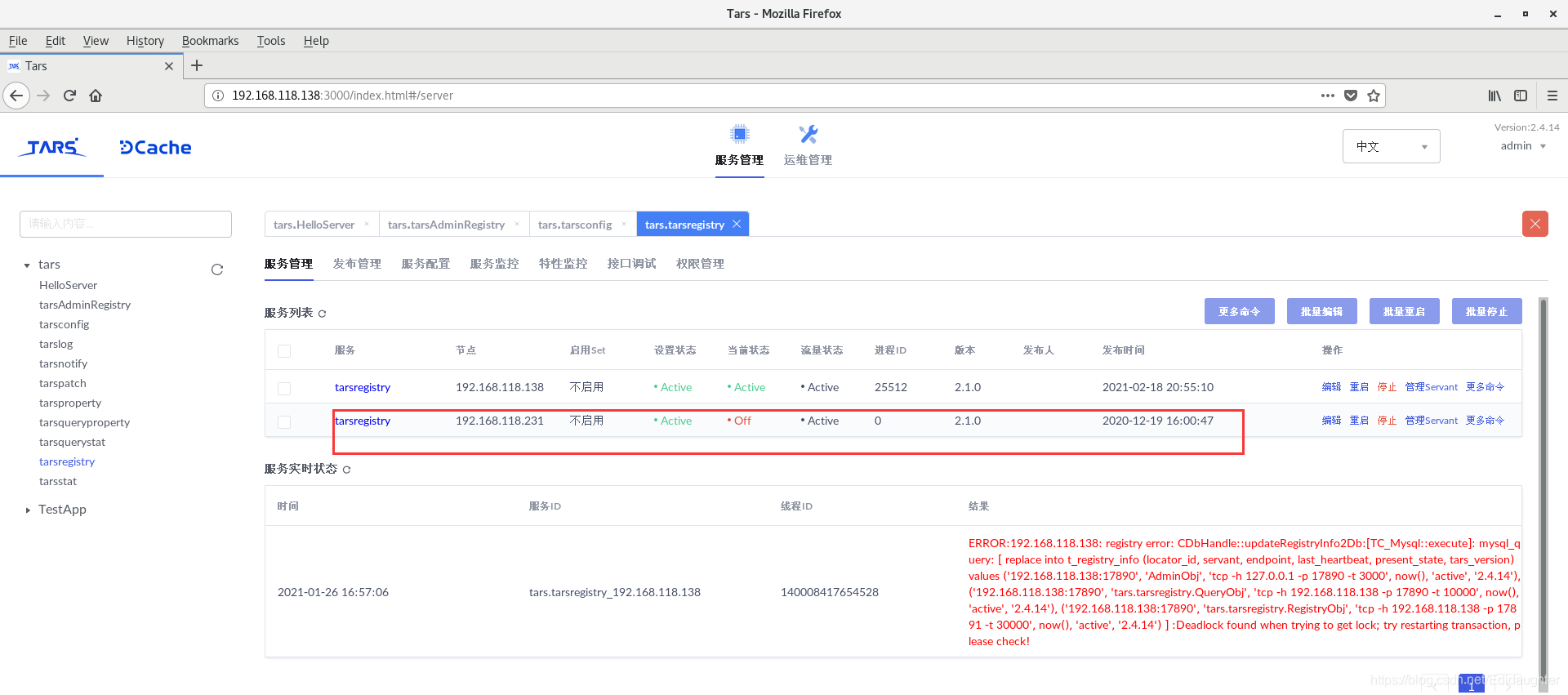Click 停止 for node 192.168.118.231

point(1387,421)
